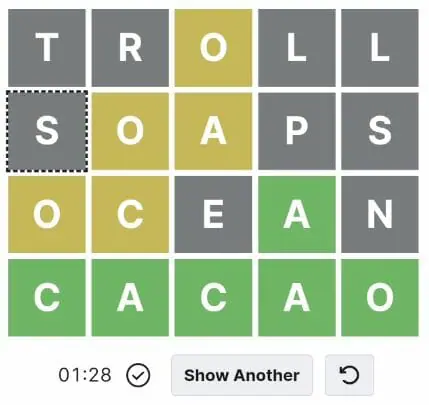The image size is (429, 405).
Task: Click the last gray L tile in TROLL
Action: coord(380,48)
